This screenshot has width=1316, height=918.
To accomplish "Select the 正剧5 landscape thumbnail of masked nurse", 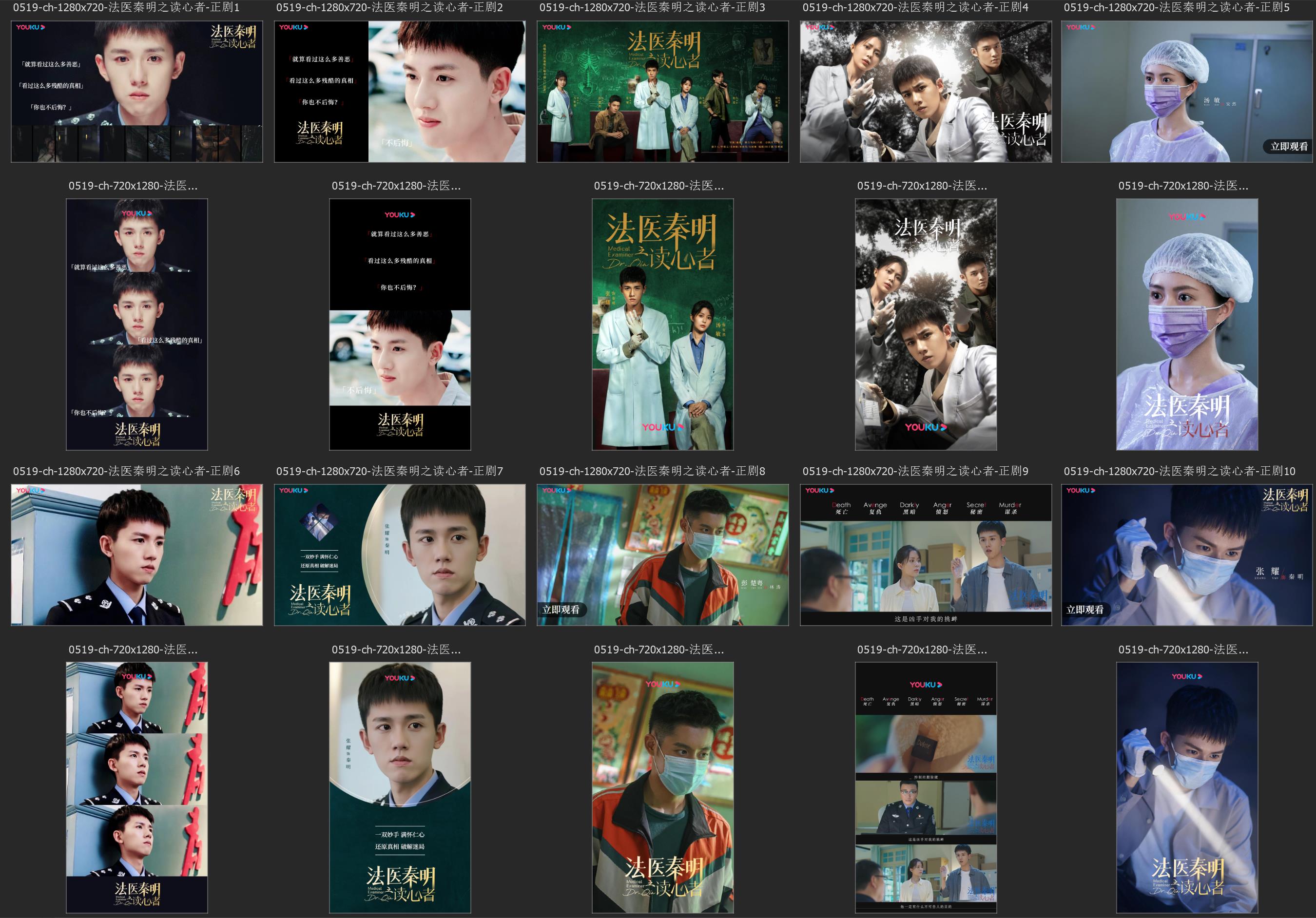I will [1187, 92].
